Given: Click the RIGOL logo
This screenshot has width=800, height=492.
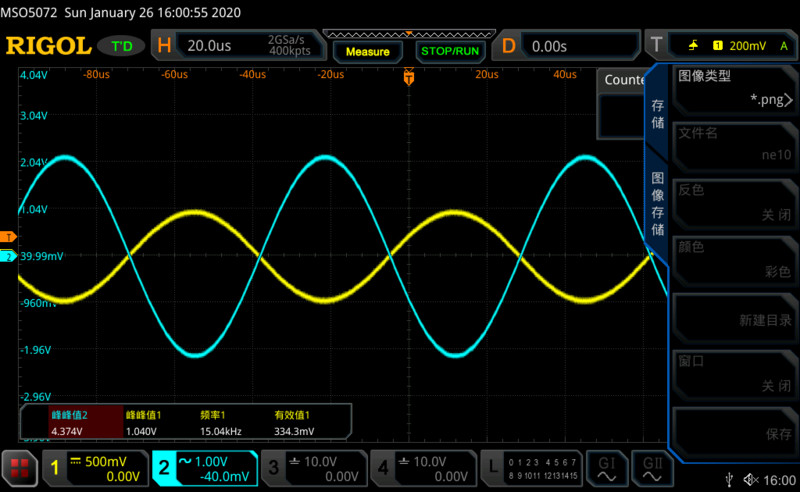Looking at the screenshot, I should [48, 46].
